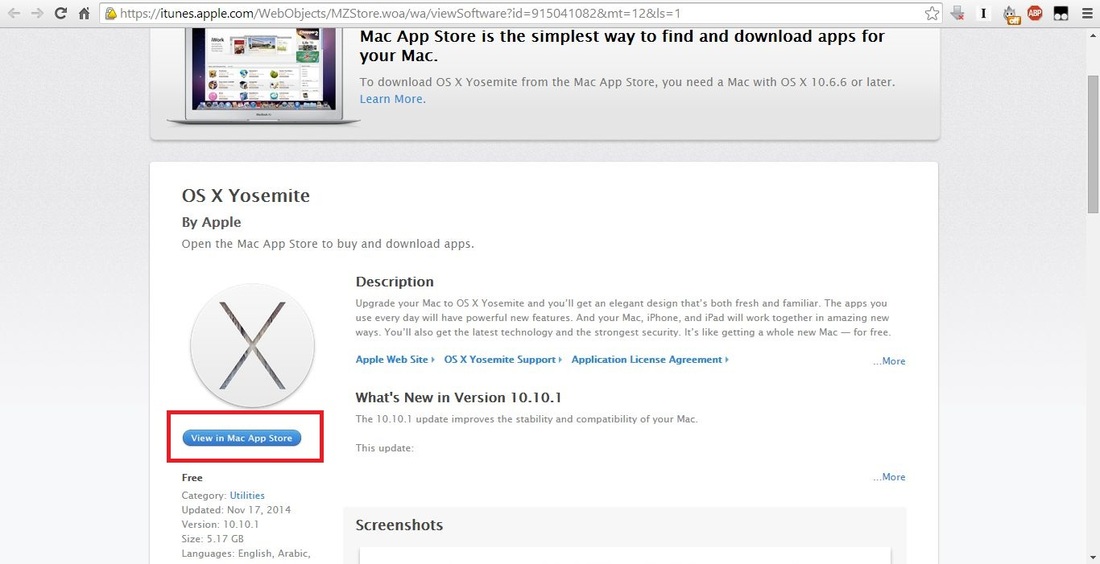Click the '10.10.1 update improves the stability' sentence
The image size is (1100, 564).
pos(527,419)
